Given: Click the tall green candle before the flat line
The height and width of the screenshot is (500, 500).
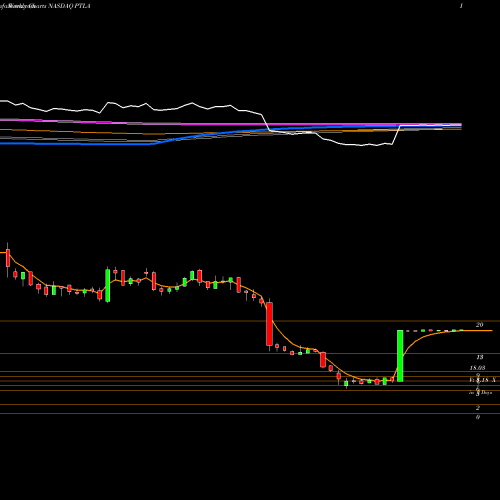Looking at the screenshot, I should click(x=400, y=356).
